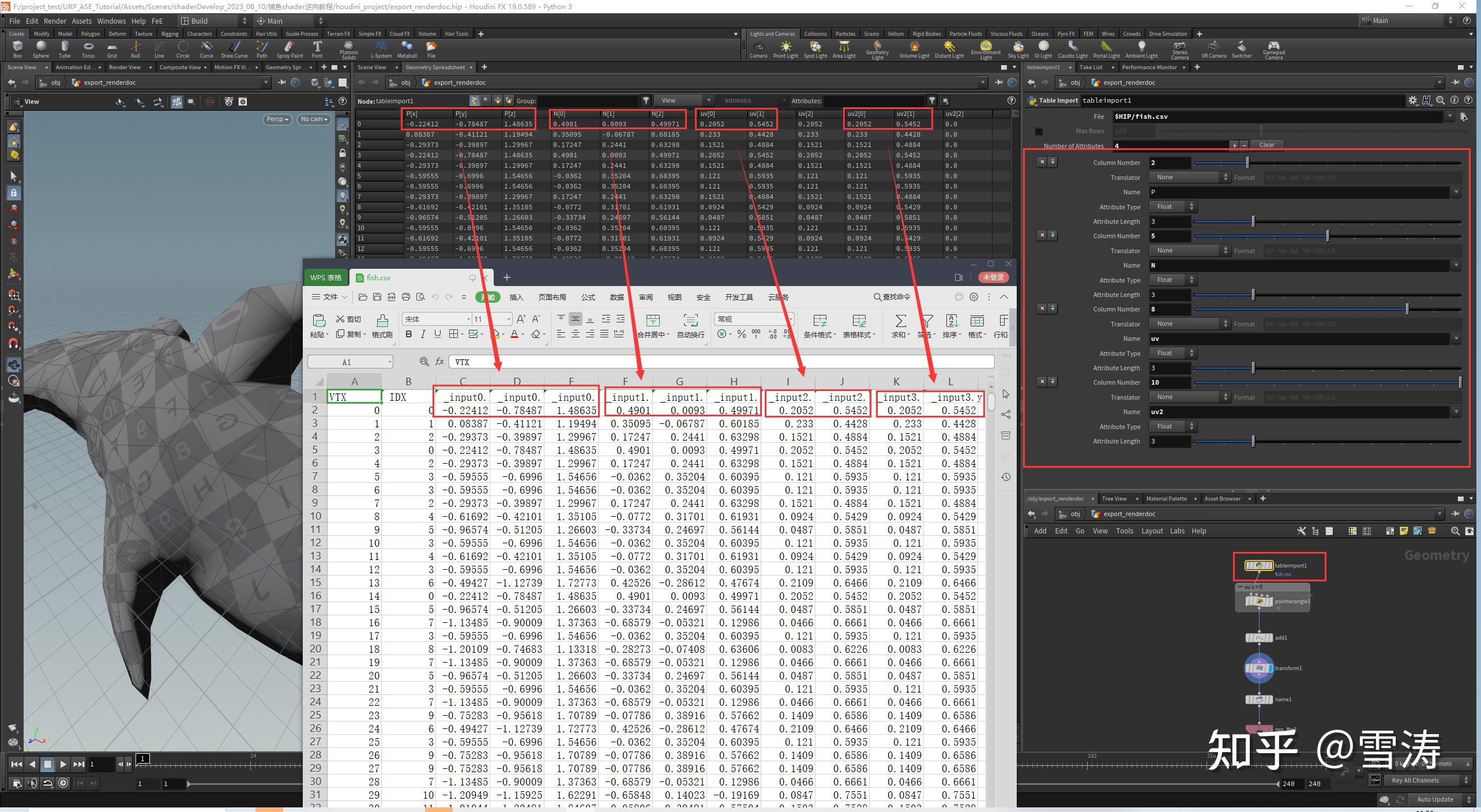Open the parameter pane gear settings icon
Viewport: 1481px width, 812px height.
tap(1412, 100)
